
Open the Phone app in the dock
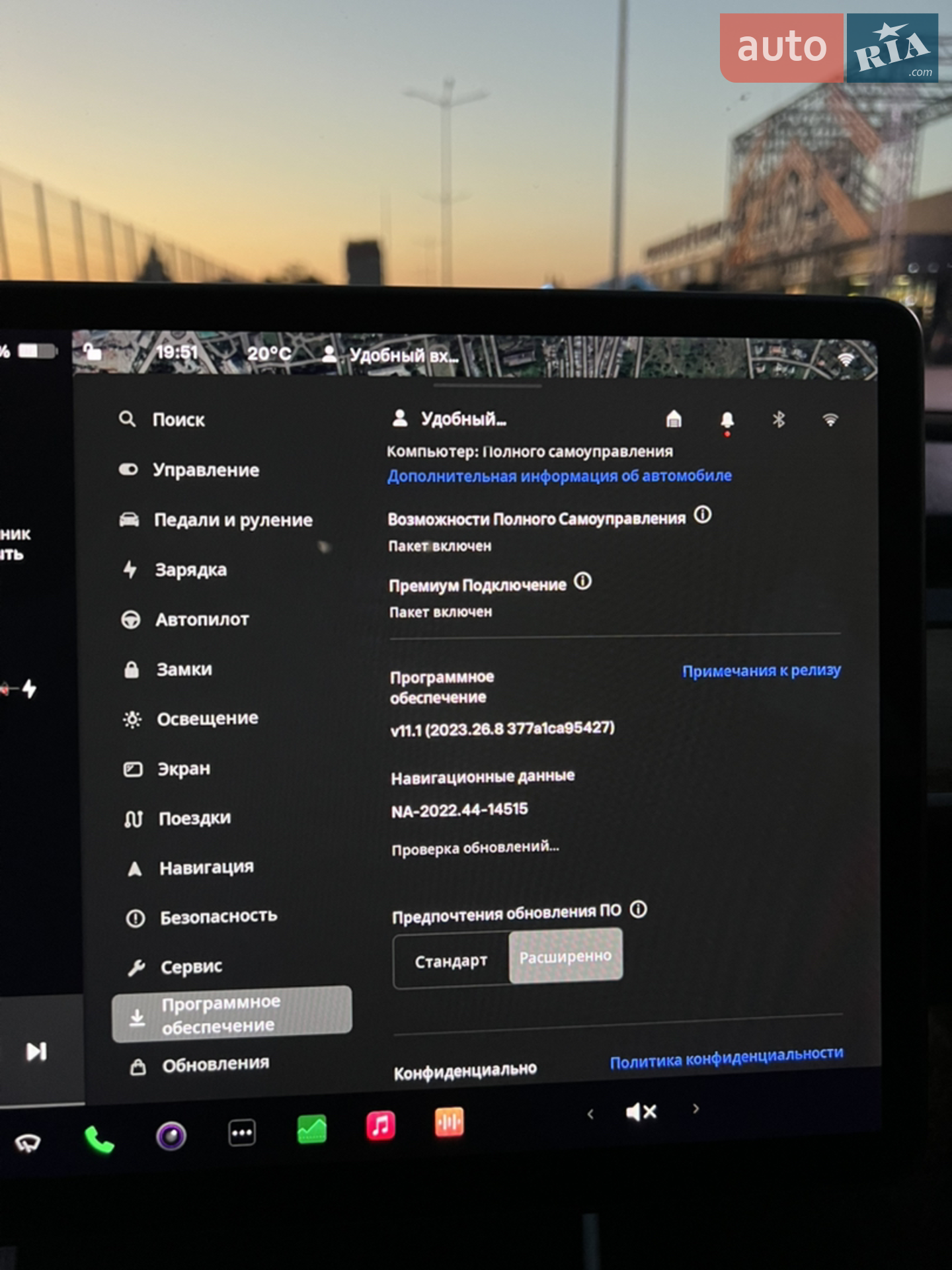(x=99, y=1140)
